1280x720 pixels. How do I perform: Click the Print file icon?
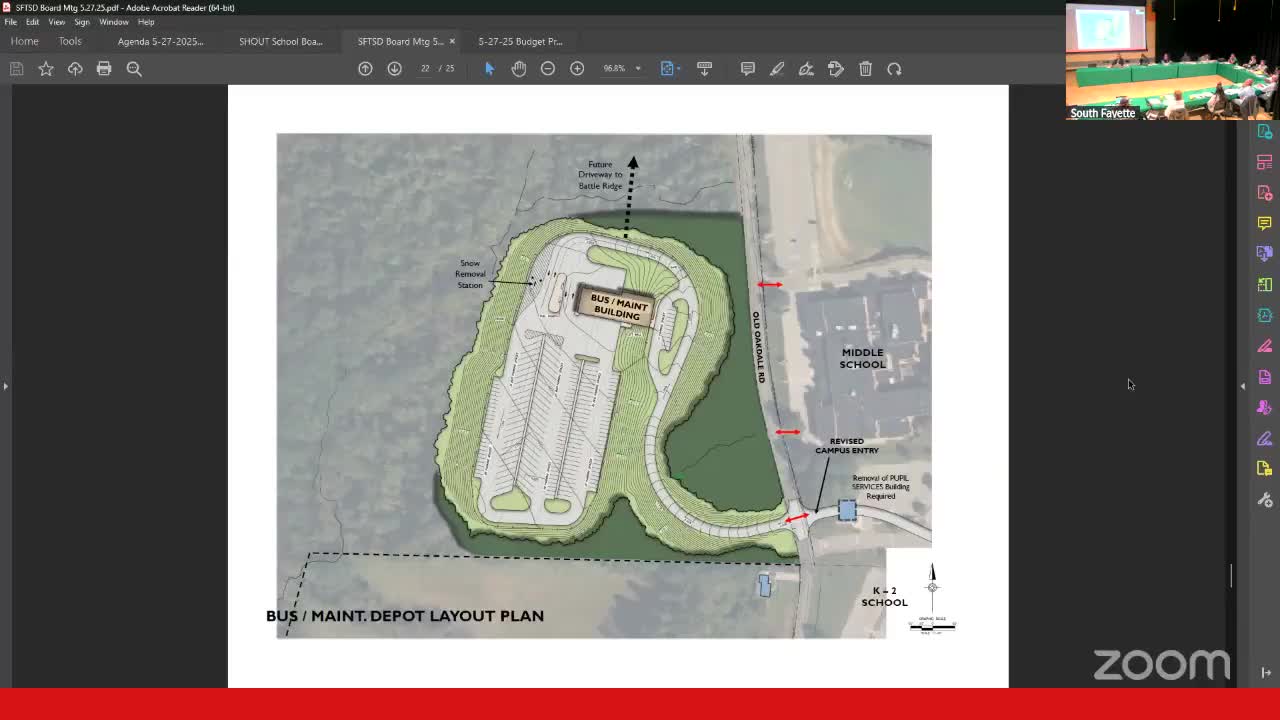coord(104,68)
